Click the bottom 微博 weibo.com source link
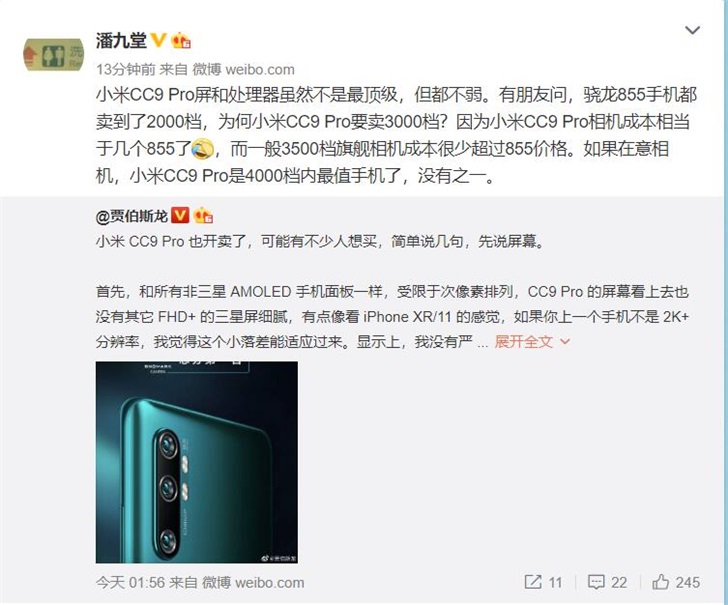The image size is (728, 605). (x=254, y=582)
